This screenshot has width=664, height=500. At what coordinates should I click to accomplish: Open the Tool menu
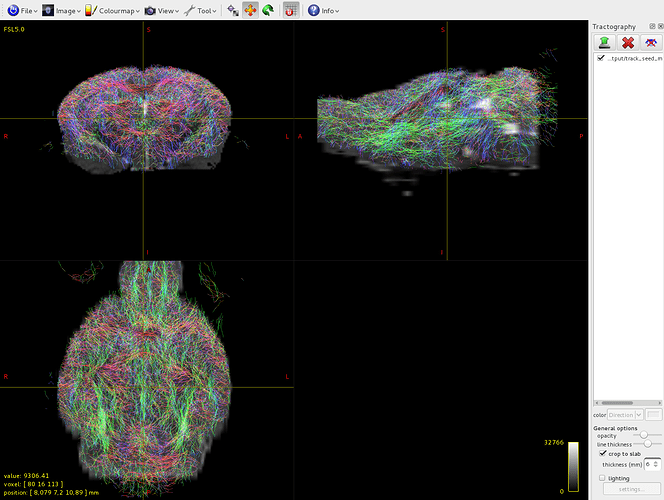pyautogui.click(x=200, y=11)
